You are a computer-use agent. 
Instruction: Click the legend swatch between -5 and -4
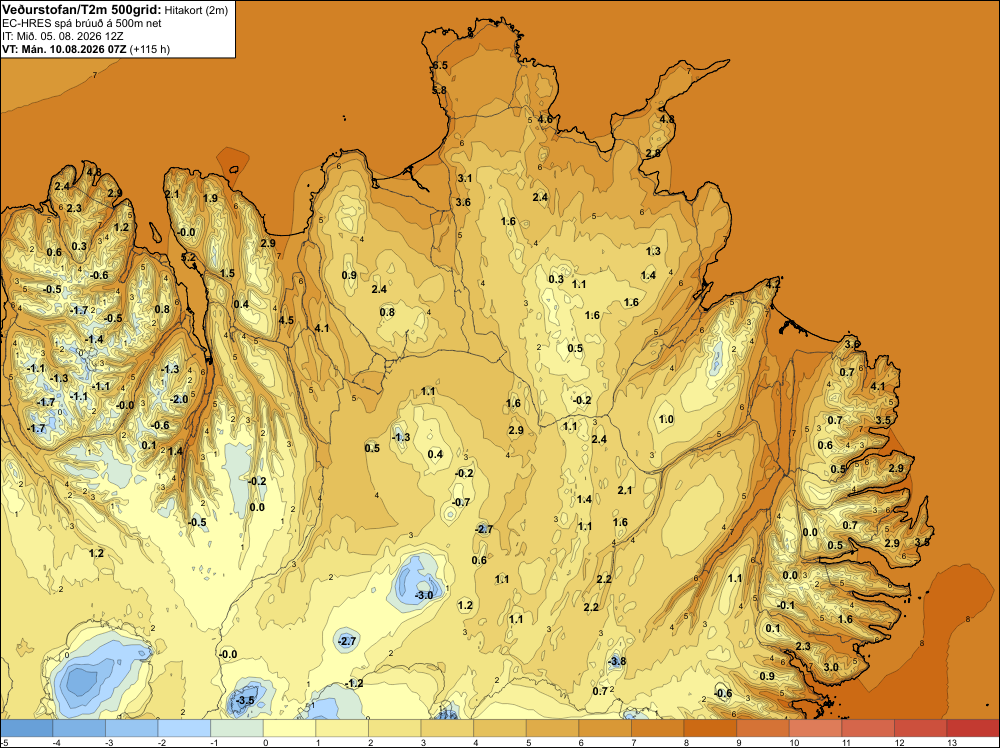pyautogui.click(x=27, y=728)
